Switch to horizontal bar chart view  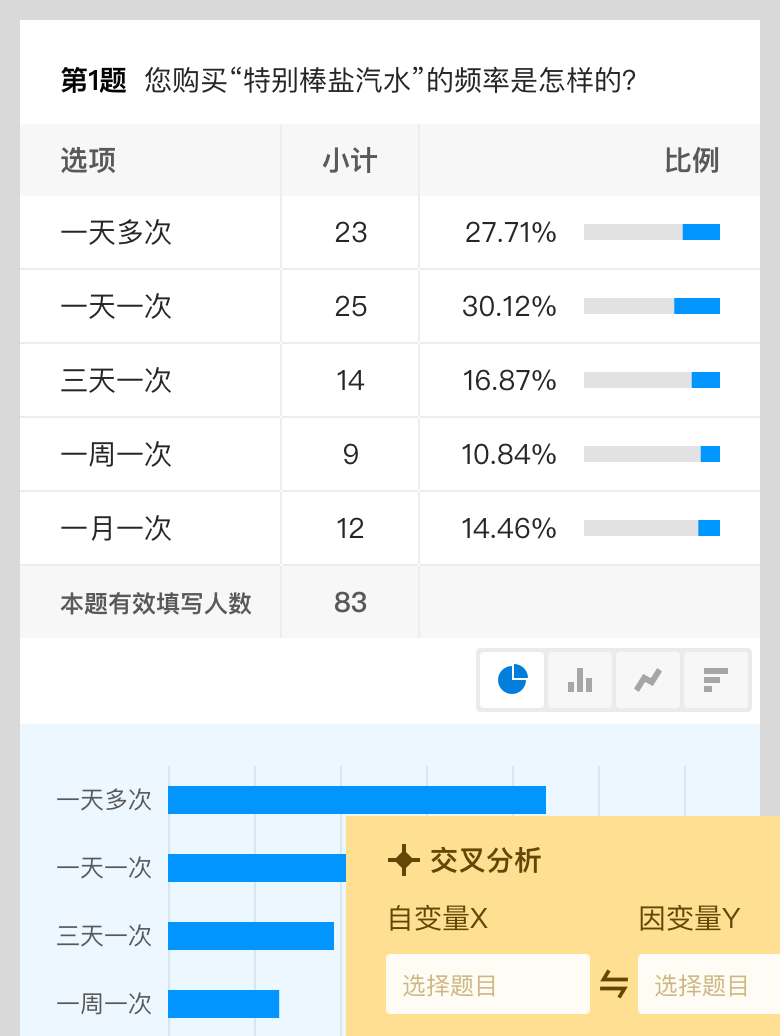point(715,681)
